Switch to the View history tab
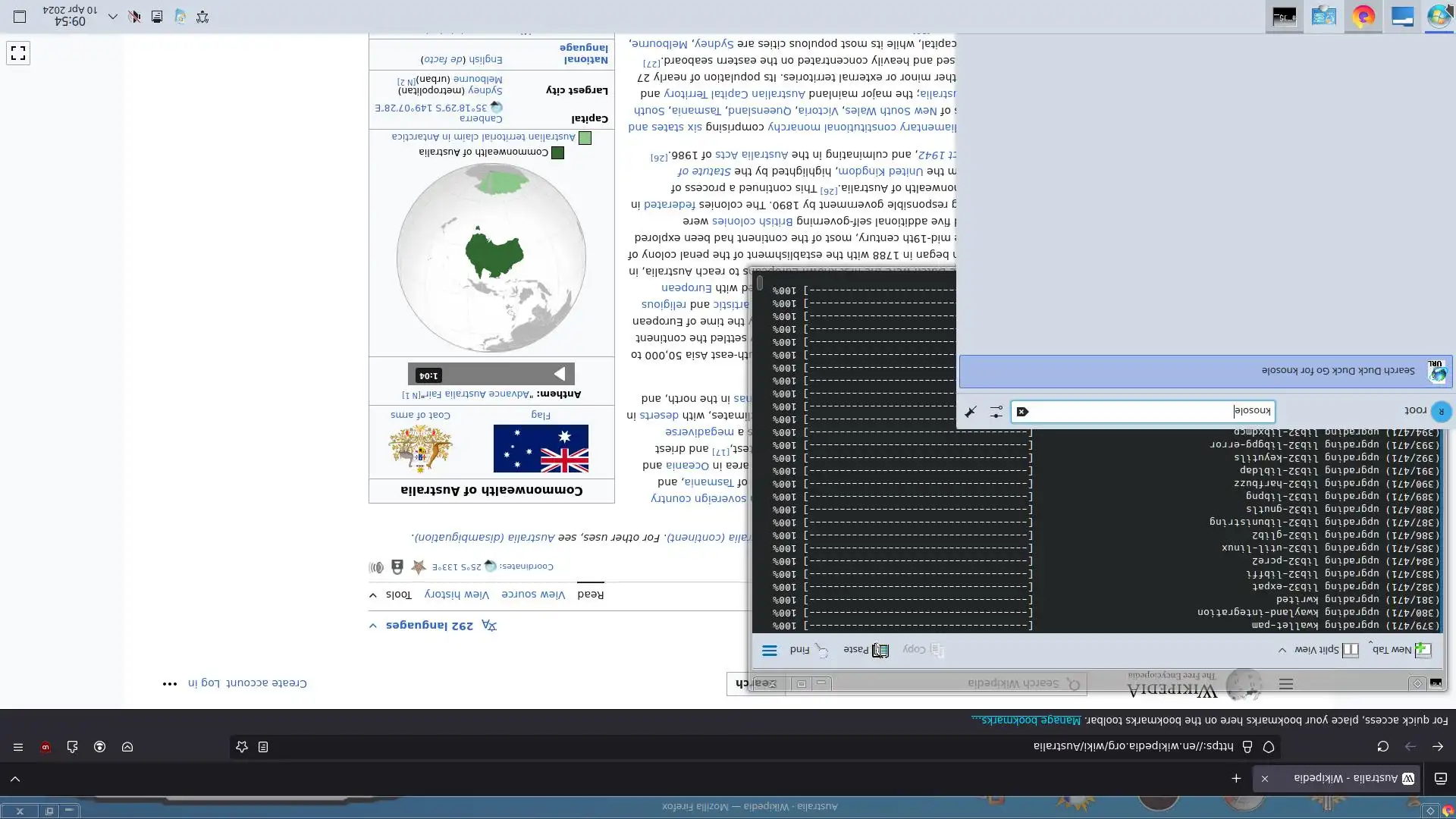The width and height of the screenshot is (1456, 819). click(x=457, y=595)
